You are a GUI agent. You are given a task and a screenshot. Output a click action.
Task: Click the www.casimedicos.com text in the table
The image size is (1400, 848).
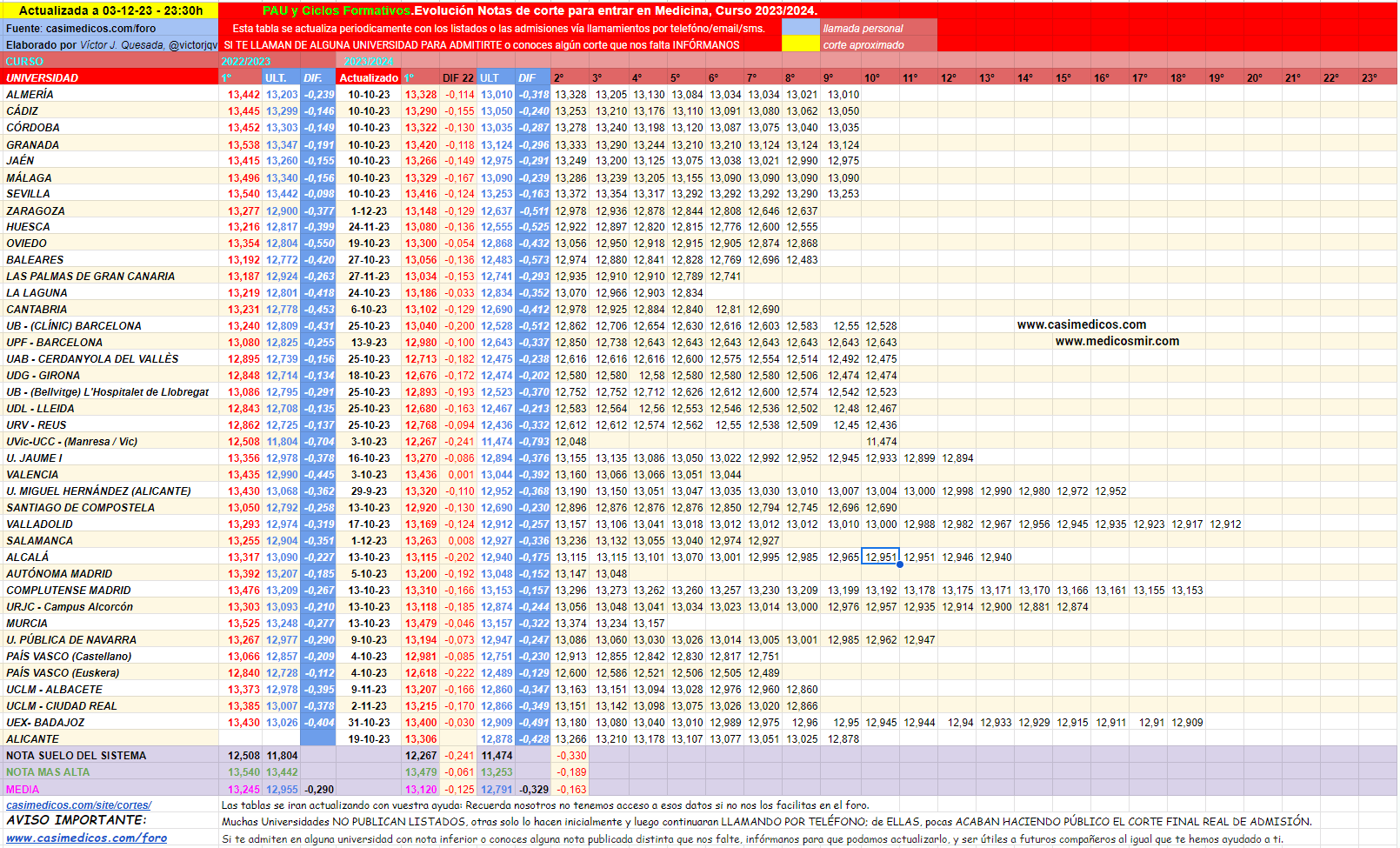point(1082,324)
